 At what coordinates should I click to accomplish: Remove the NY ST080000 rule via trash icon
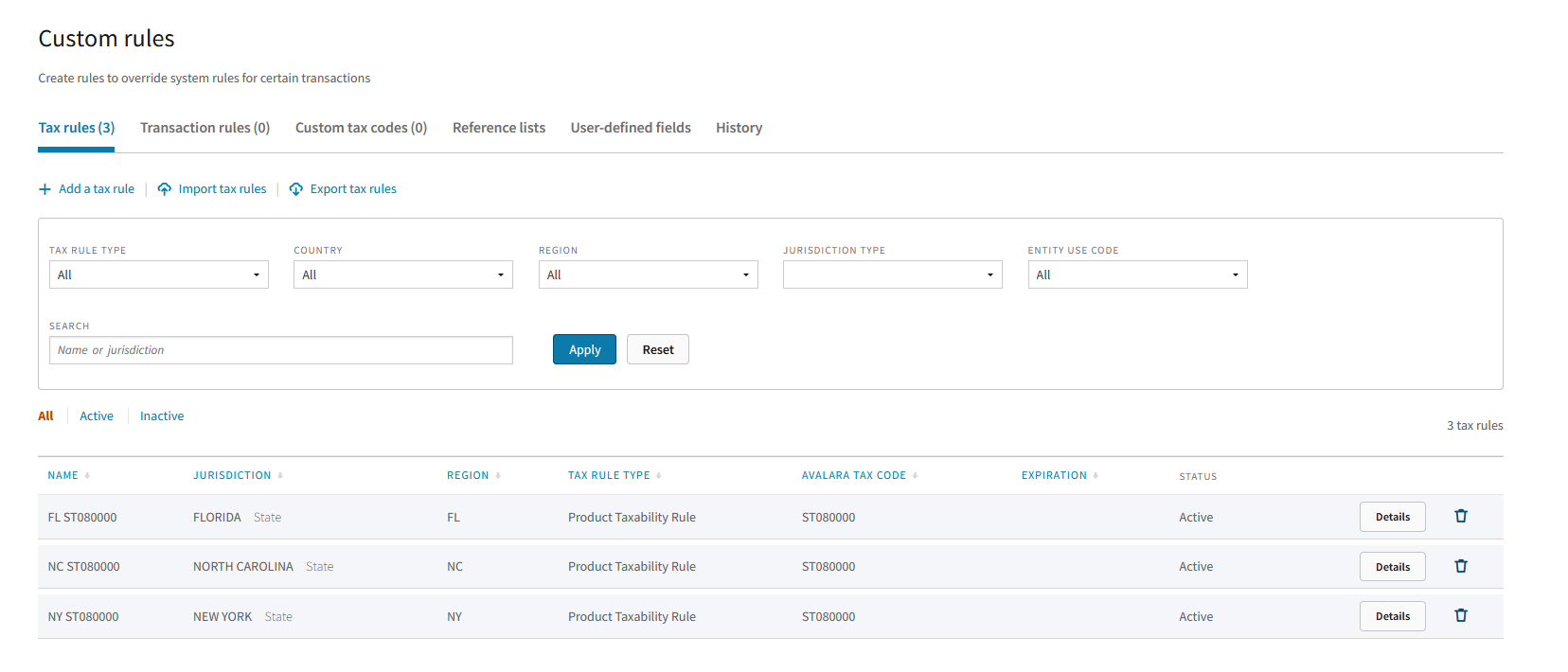[1460, 615]
